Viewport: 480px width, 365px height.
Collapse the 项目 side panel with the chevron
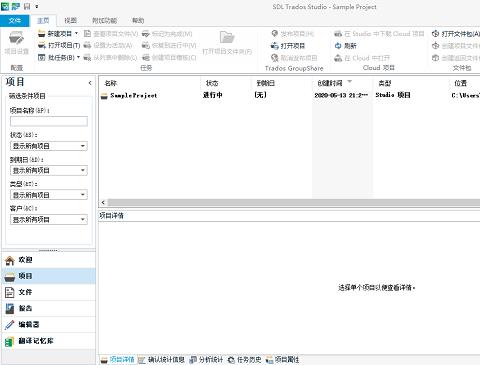point(90,83)
